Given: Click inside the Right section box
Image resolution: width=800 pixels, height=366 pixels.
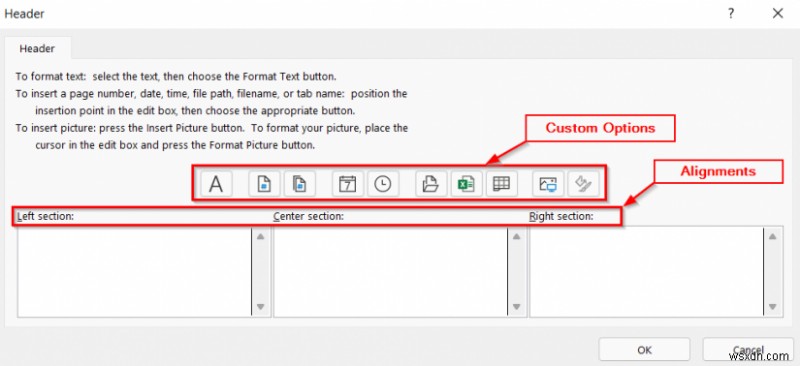Looking at the screenshot, I should pos(646,272).
